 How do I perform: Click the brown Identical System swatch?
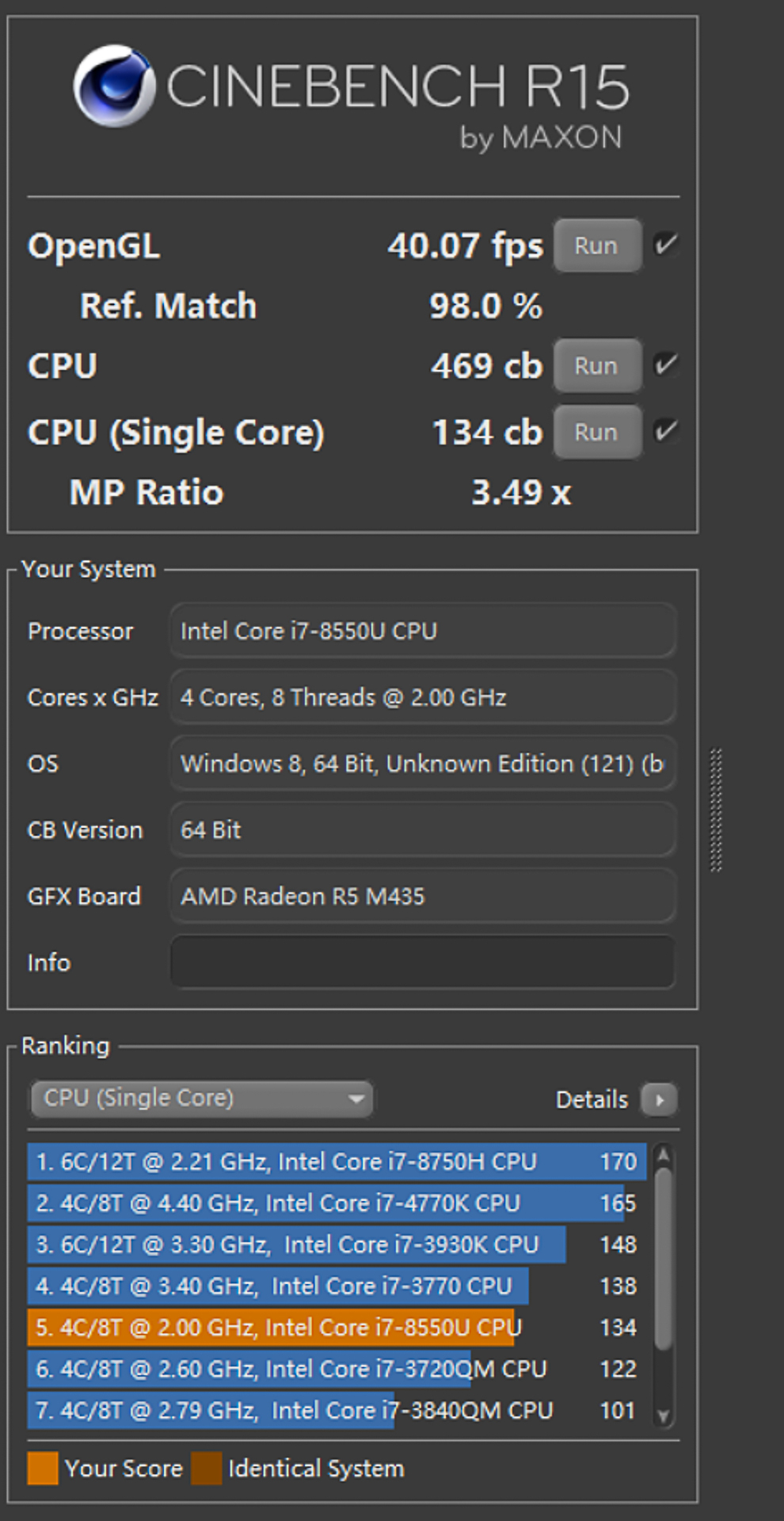207,1469
